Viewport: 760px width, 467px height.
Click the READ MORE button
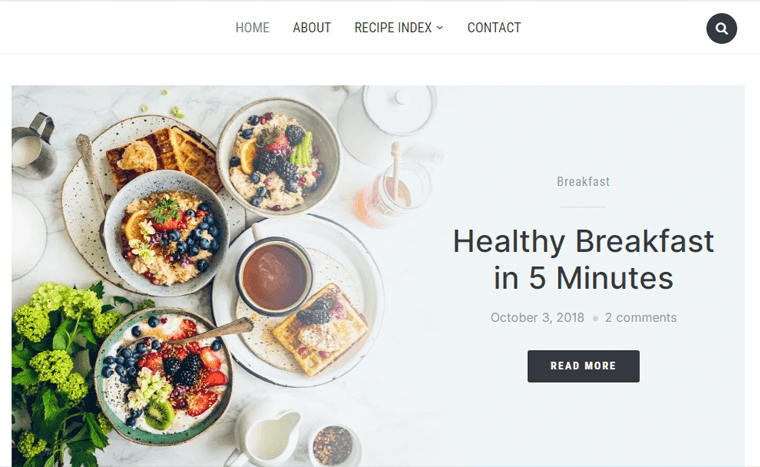[583, 366]
